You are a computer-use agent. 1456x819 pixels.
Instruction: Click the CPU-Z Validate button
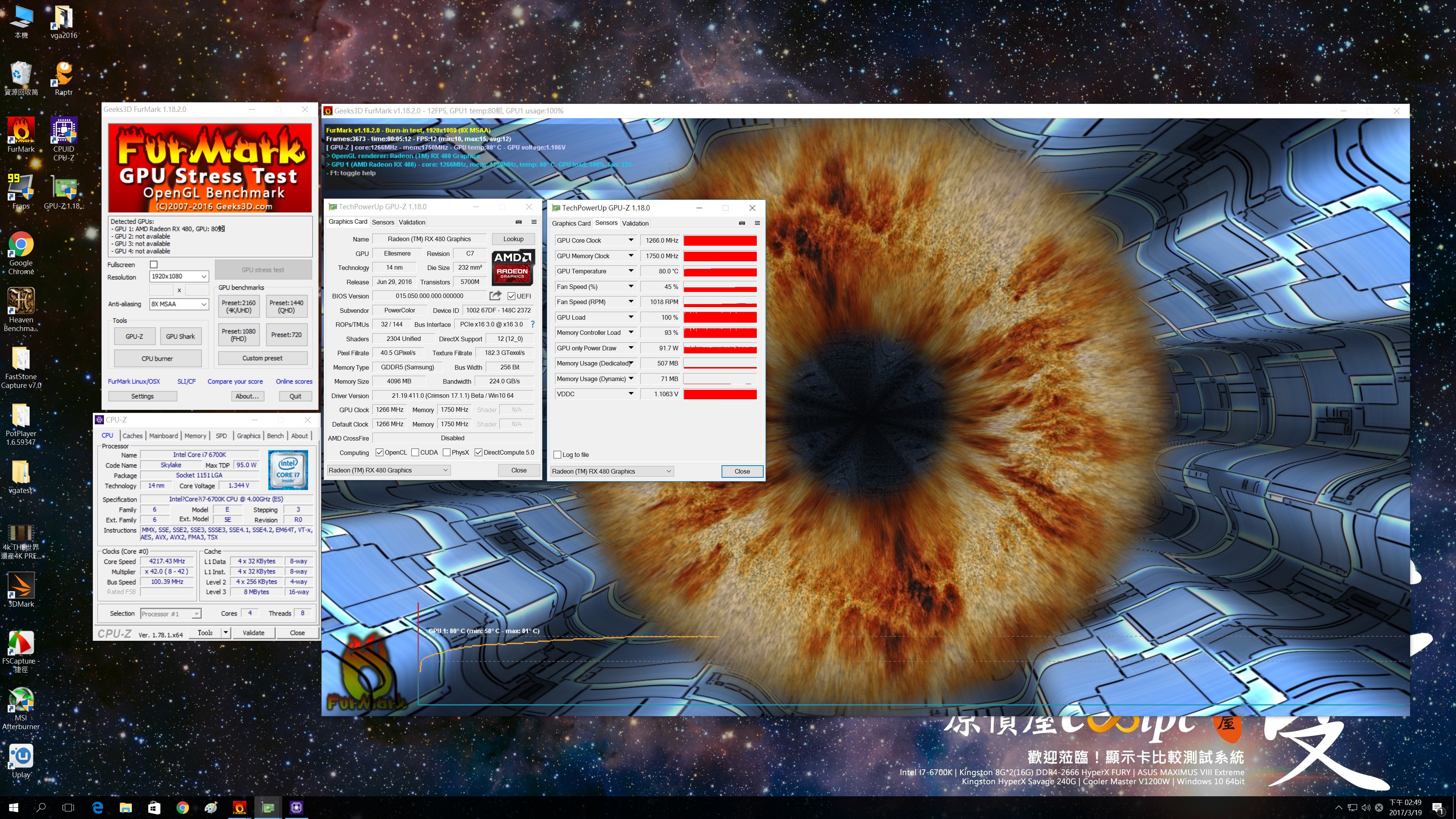253,632
